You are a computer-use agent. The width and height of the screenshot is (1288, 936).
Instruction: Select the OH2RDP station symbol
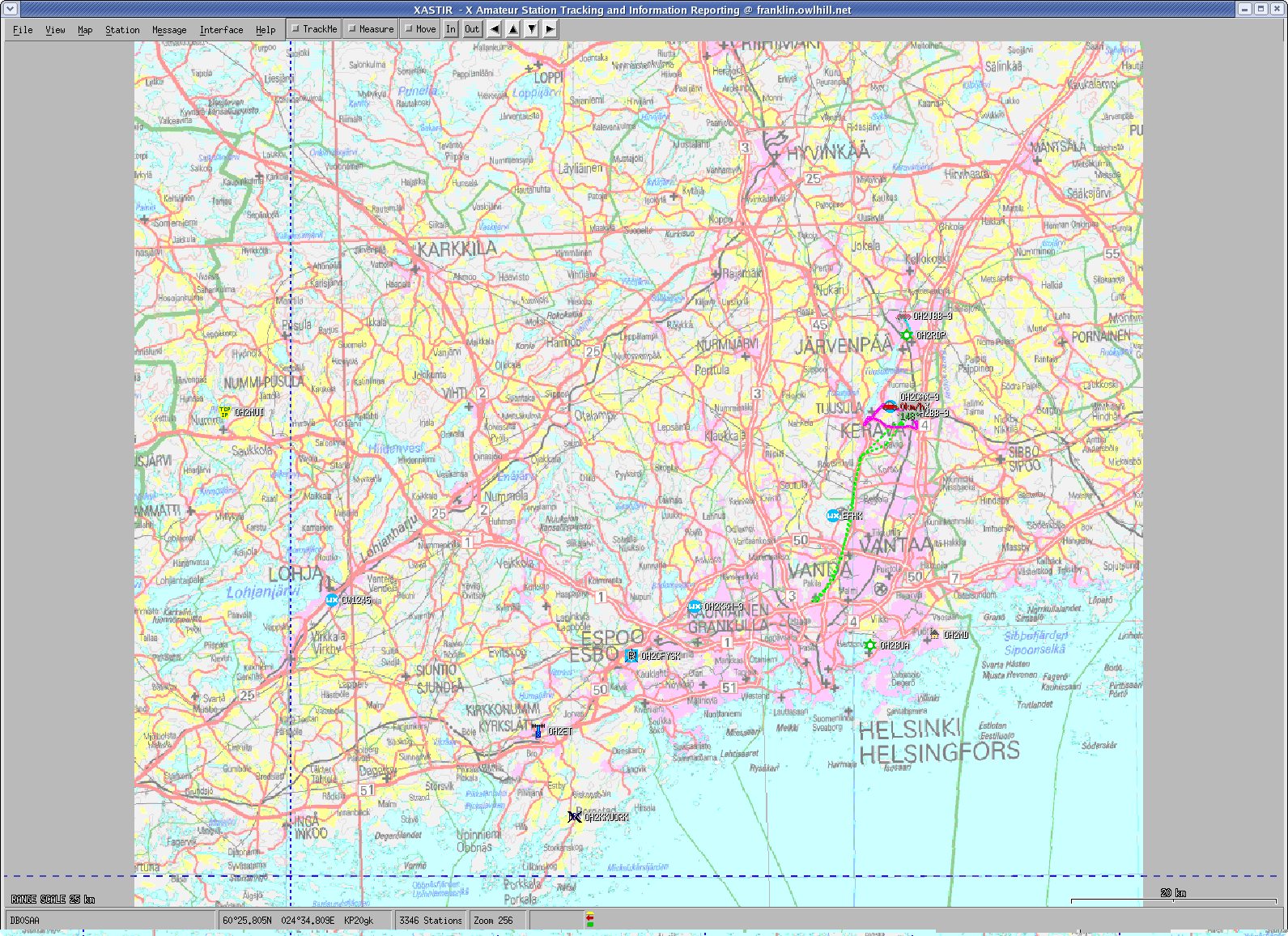[907, 335]
